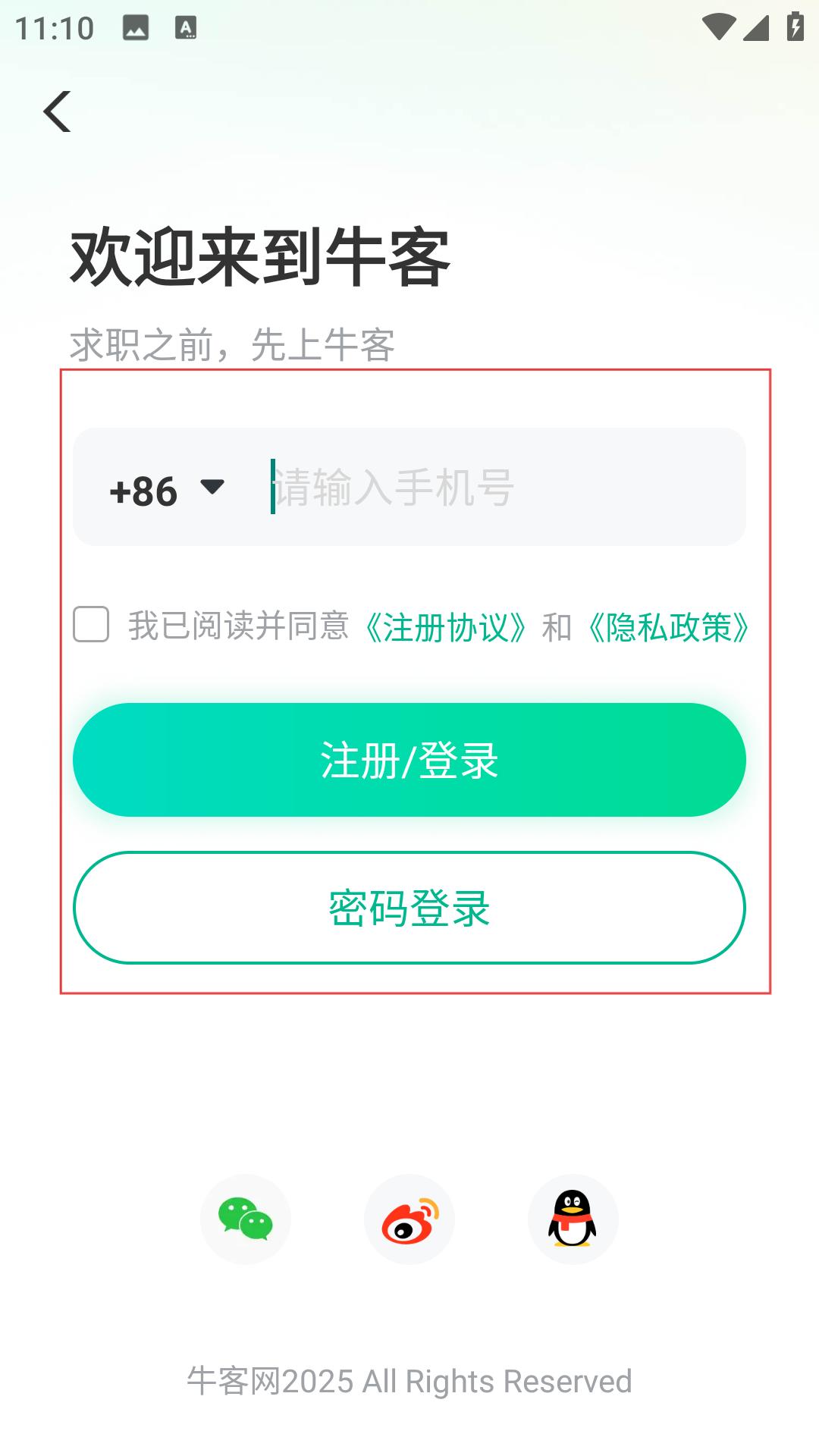This screenshot has width=819, height=1456.
Task: Tap the picture icon in the status bar
Action: pos(136,28)
